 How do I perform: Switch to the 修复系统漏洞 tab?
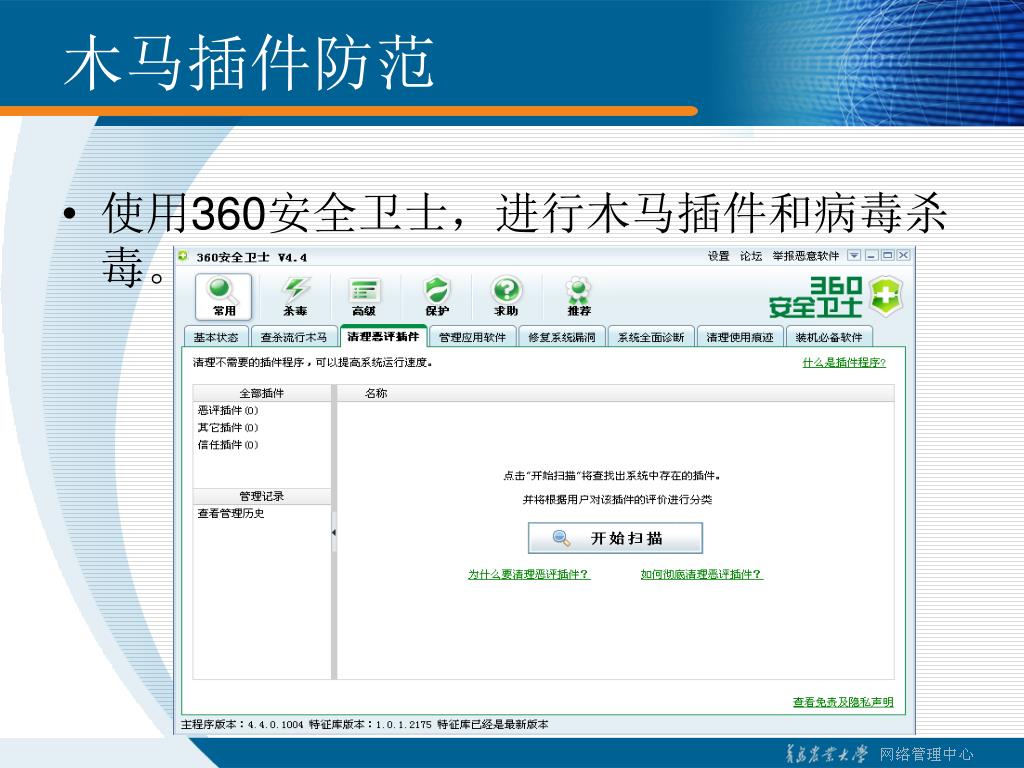(x=562, y=337)
